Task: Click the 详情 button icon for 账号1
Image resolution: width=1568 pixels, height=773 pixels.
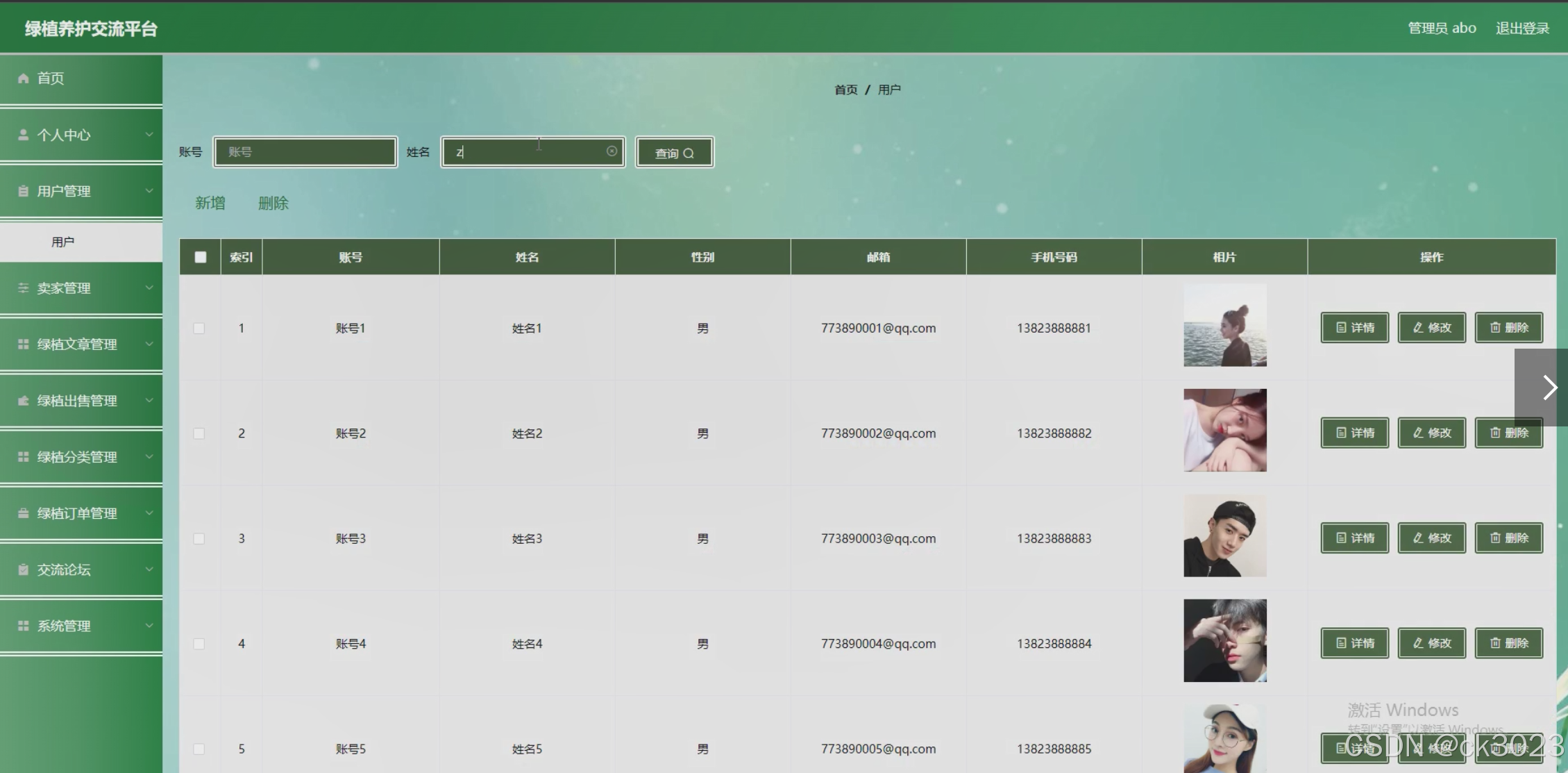Action: (x=1341, y=328)
